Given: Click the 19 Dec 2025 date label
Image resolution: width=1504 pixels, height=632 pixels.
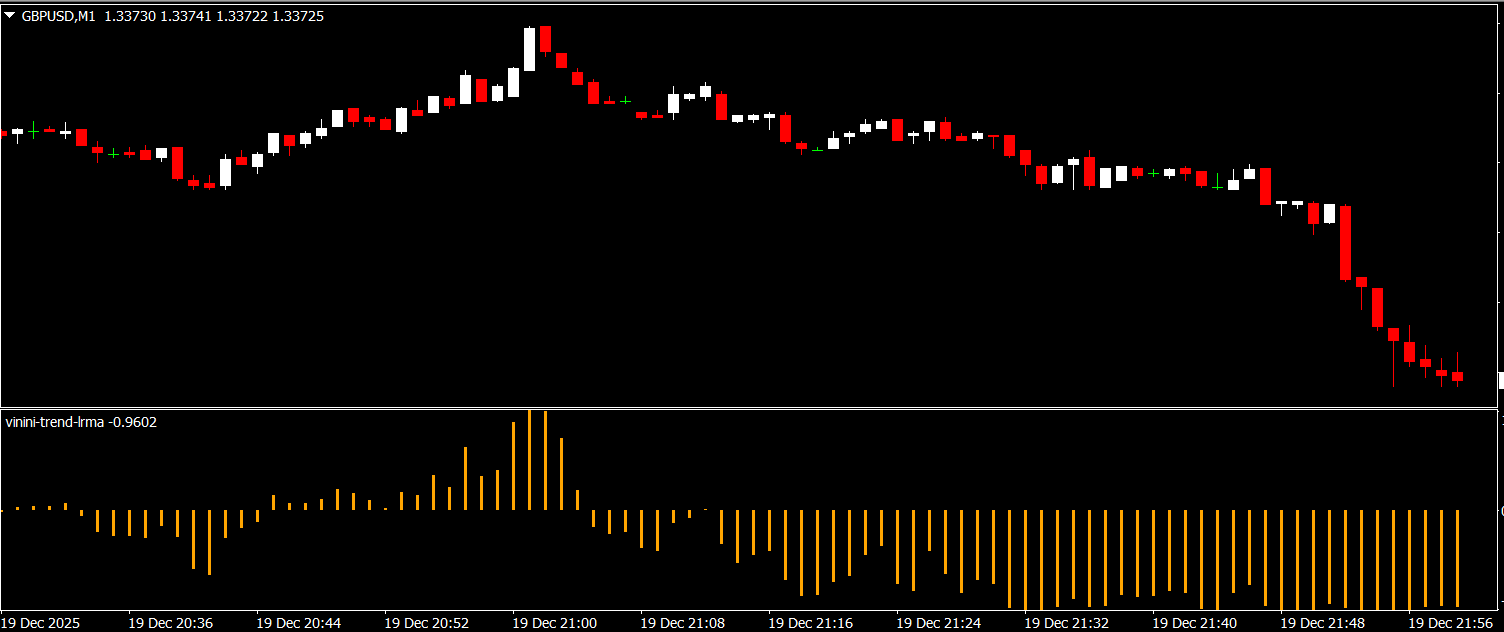Looking at the screenshot, I should (41, 622).
